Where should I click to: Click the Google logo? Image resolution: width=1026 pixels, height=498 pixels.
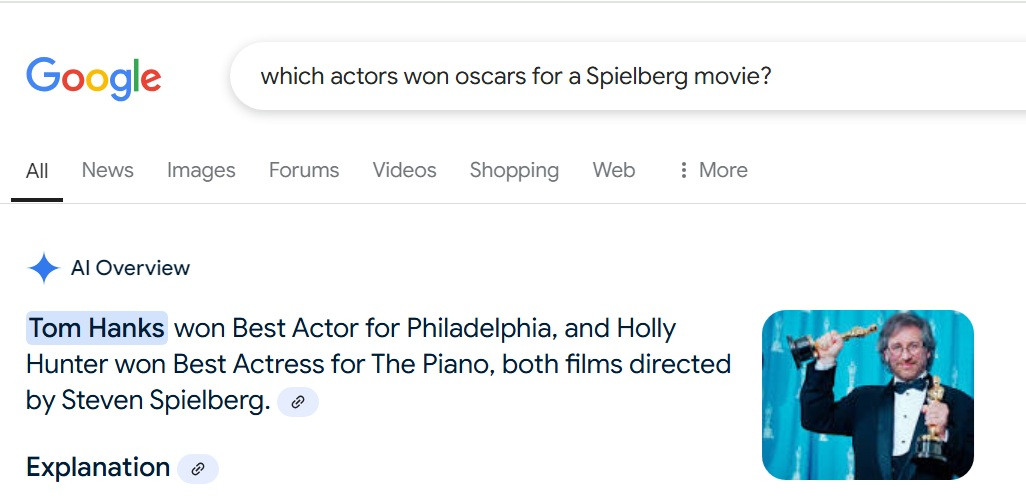pos(94,78)
